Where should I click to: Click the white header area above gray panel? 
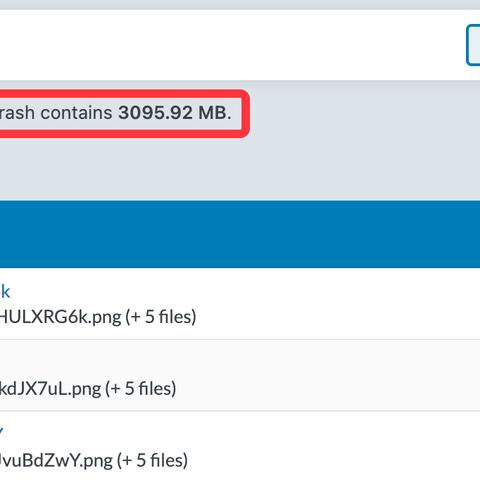(233, 45)
